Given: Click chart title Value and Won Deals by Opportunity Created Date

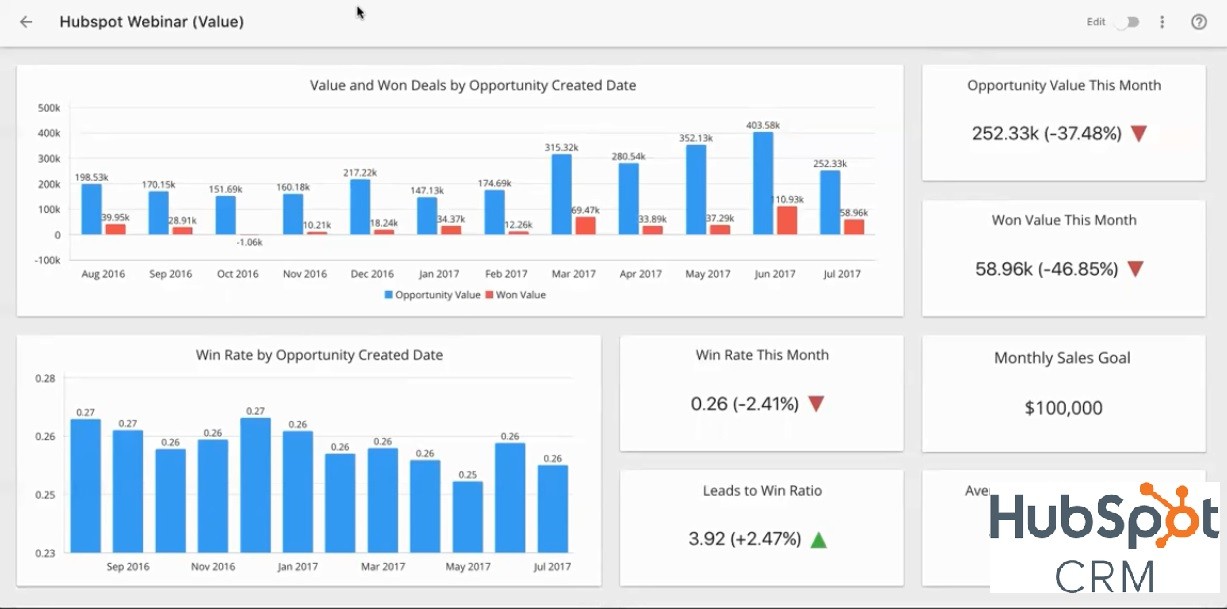Looking at the screenshot, I should pyautogui.click(x=473, y=86).
